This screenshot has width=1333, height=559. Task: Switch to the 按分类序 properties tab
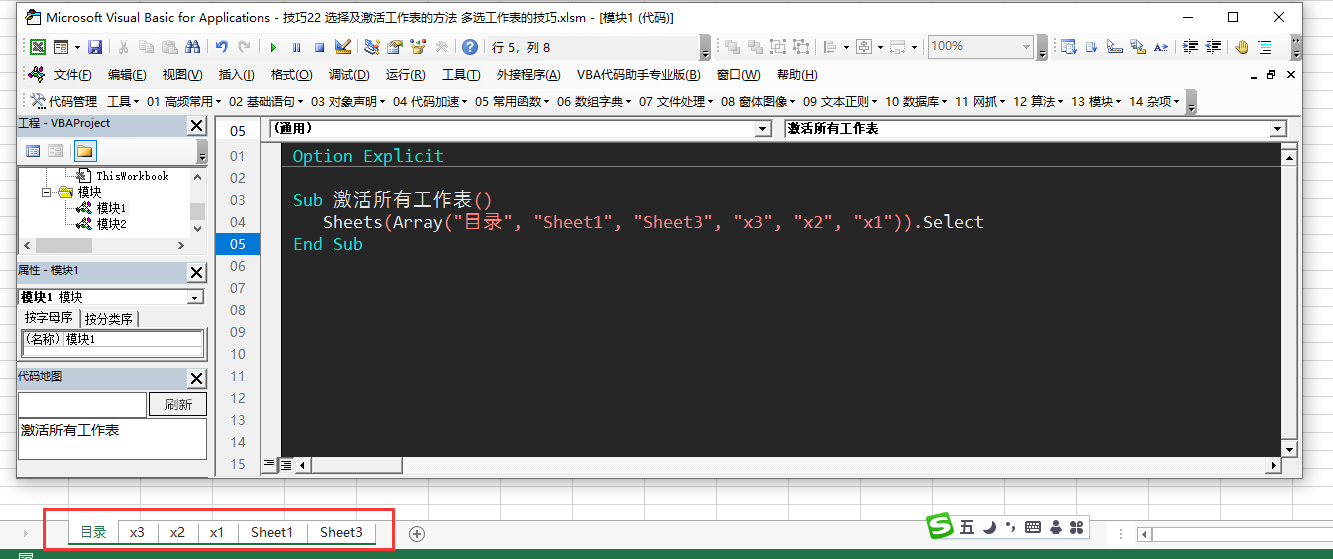click(x=109, y=319)
